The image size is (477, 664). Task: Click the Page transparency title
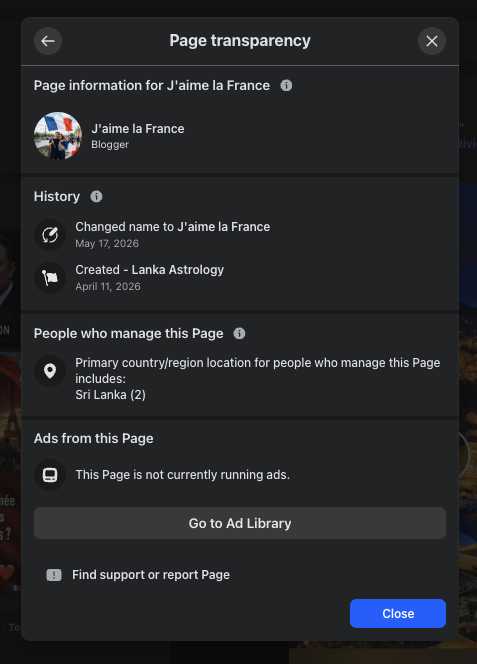[240, 41]
